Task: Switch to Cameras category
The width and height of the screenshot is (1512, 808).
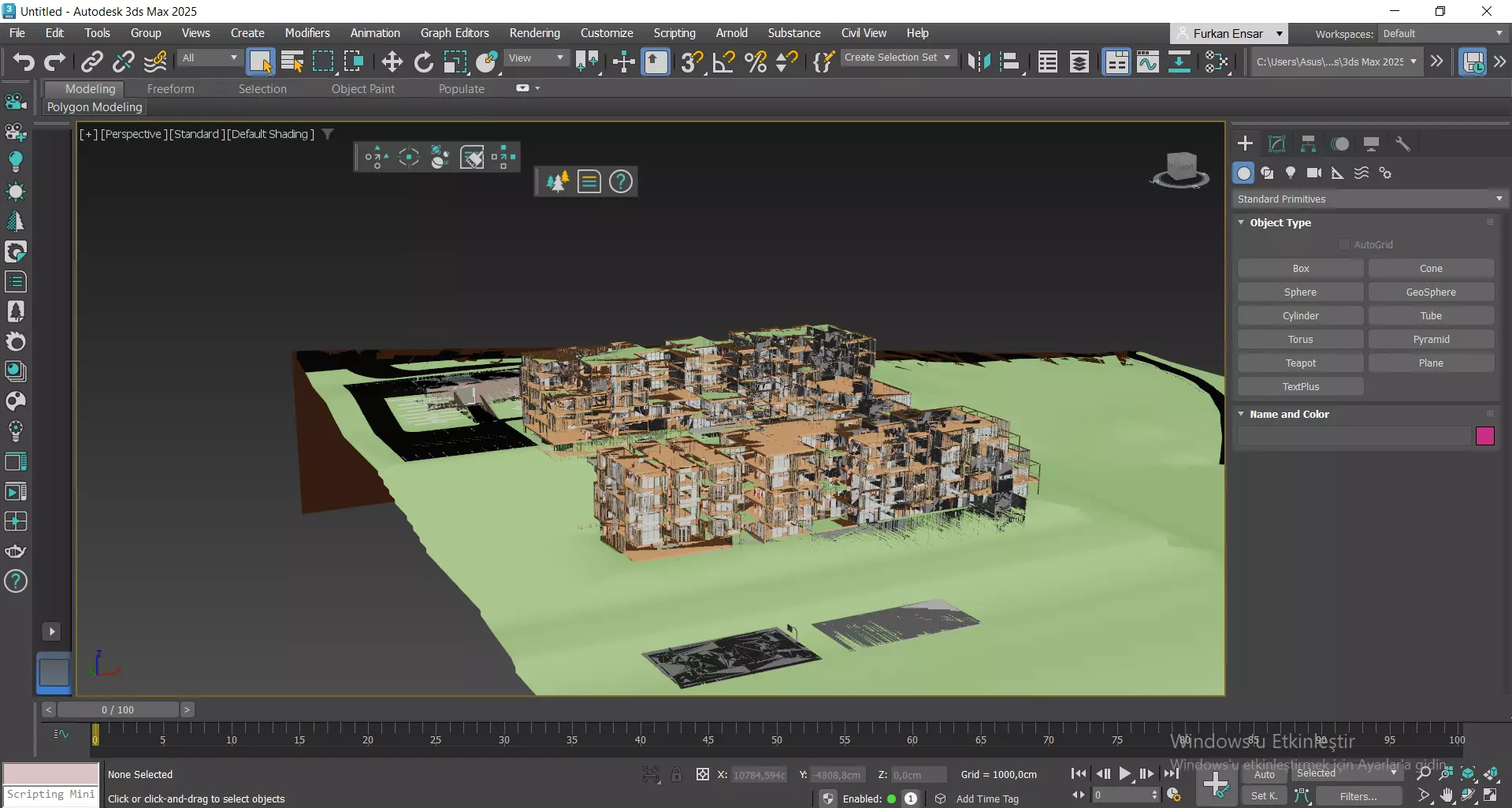Action: [1314, 173]
